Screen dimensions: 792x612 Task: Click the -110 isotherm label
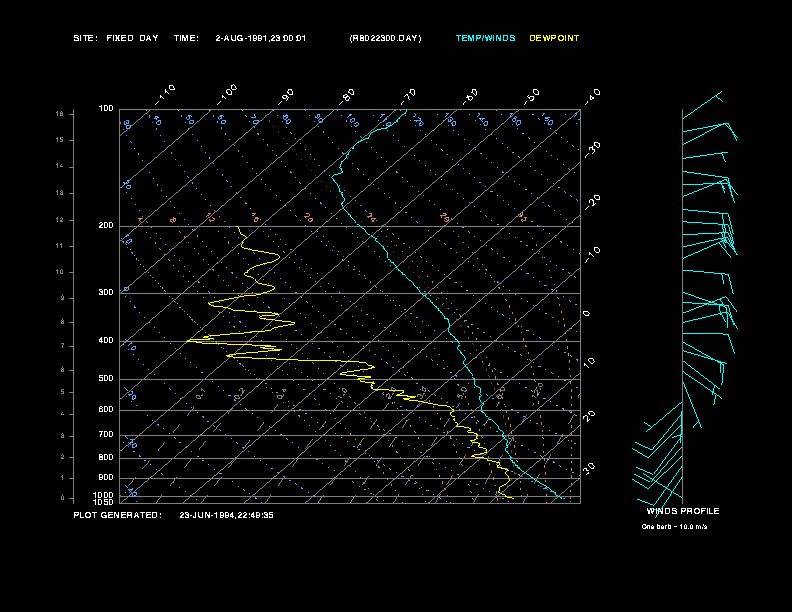165,95
